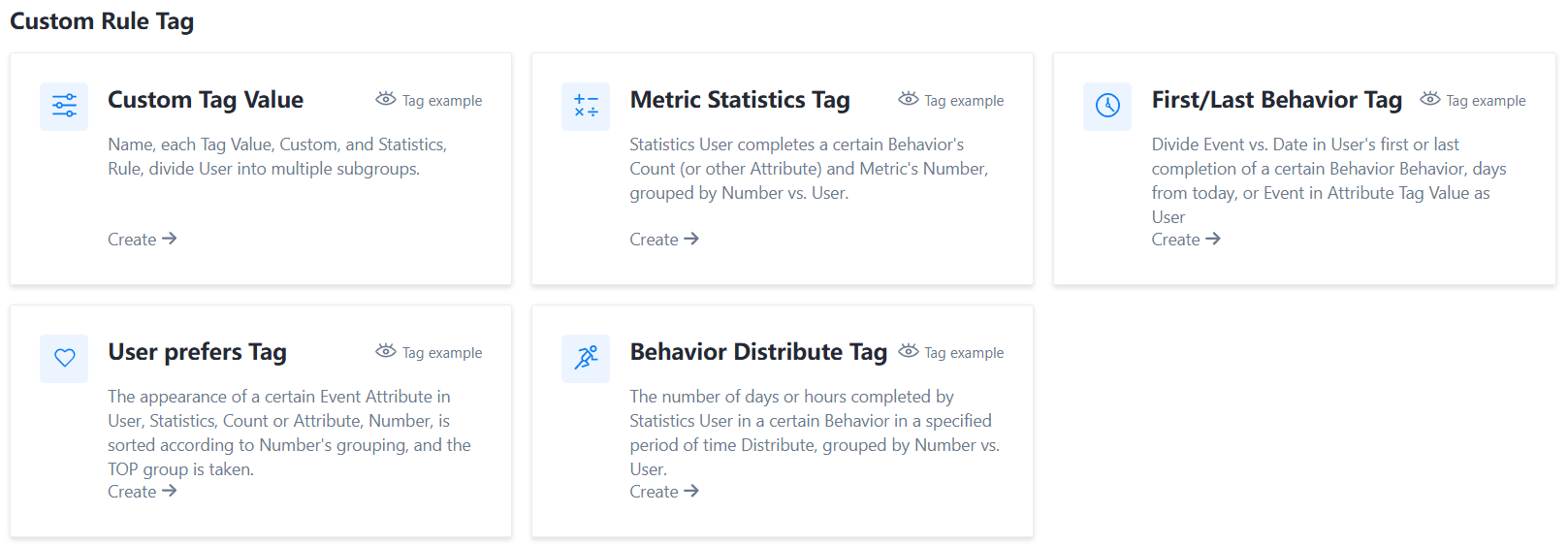Image resolution: width=1568 pixels, height=546 pixels.
Task: Click eye icon beside Custom Tag Value
Action: pyautogui.click(x=386, y=99)
